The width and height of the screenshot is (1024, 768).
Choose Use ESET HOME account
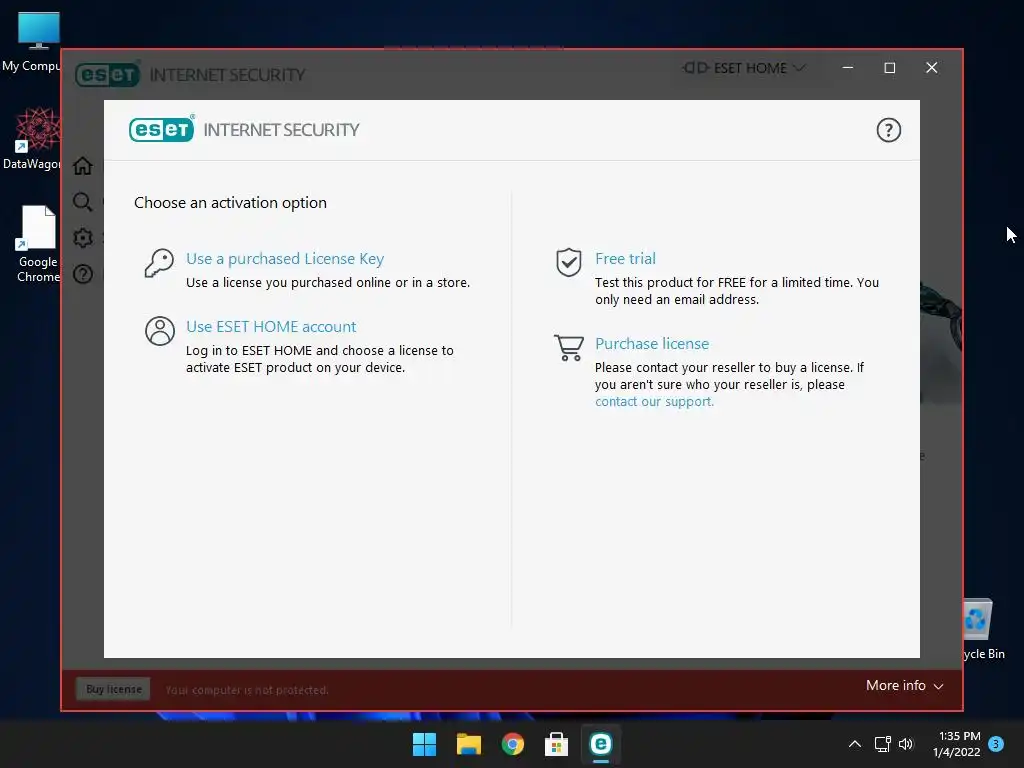pos(271,327)
